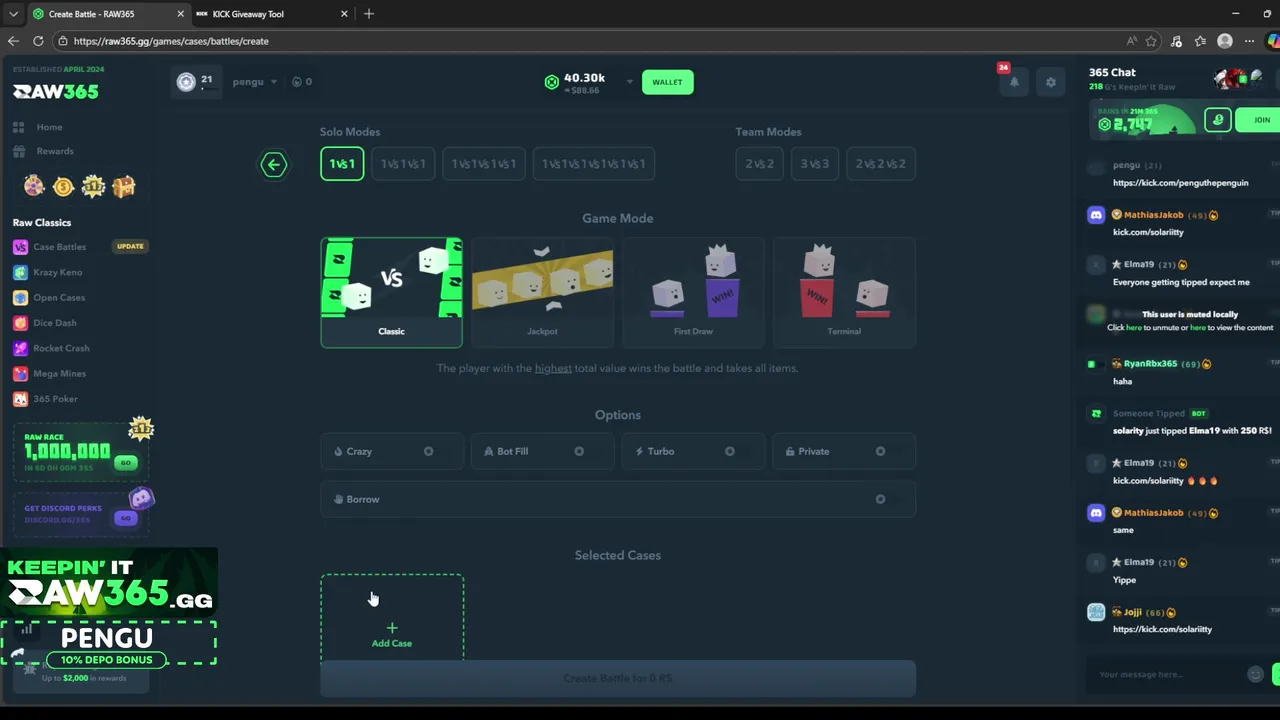Select the 1 vs 1 vs 1 mode
This screenshot has height=720, width=1280.
[x=403, y=164]
